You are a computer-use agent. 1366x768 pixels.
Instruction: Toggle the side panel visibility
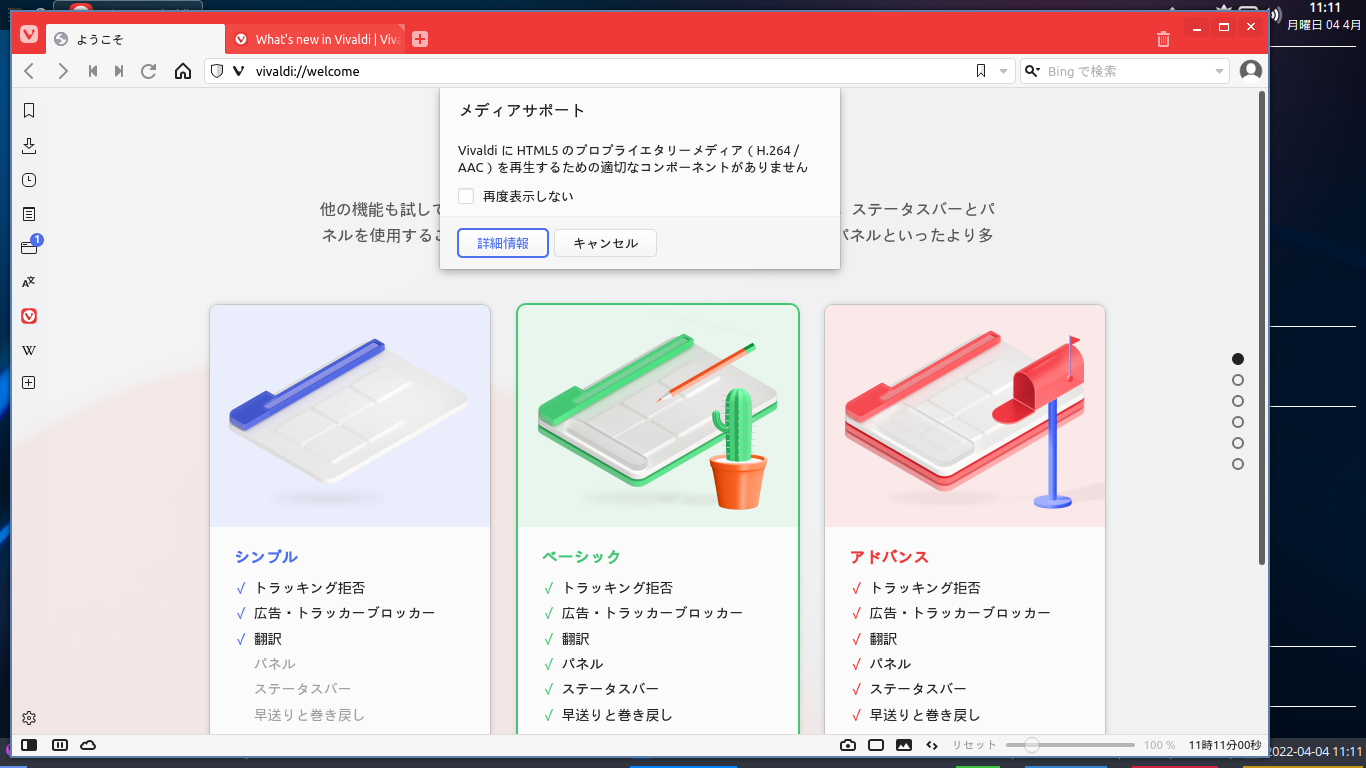pyautogui.click(x=29, y=745)
